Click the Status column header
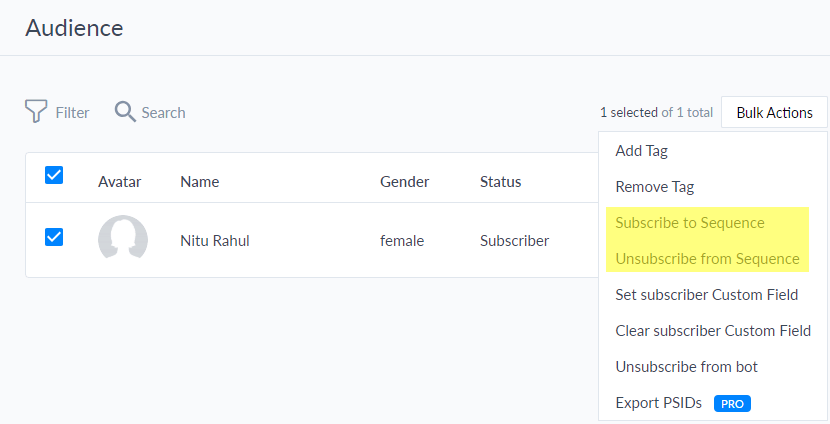The height and width of the screenshot is (424, 830). (x=501, y=182)
